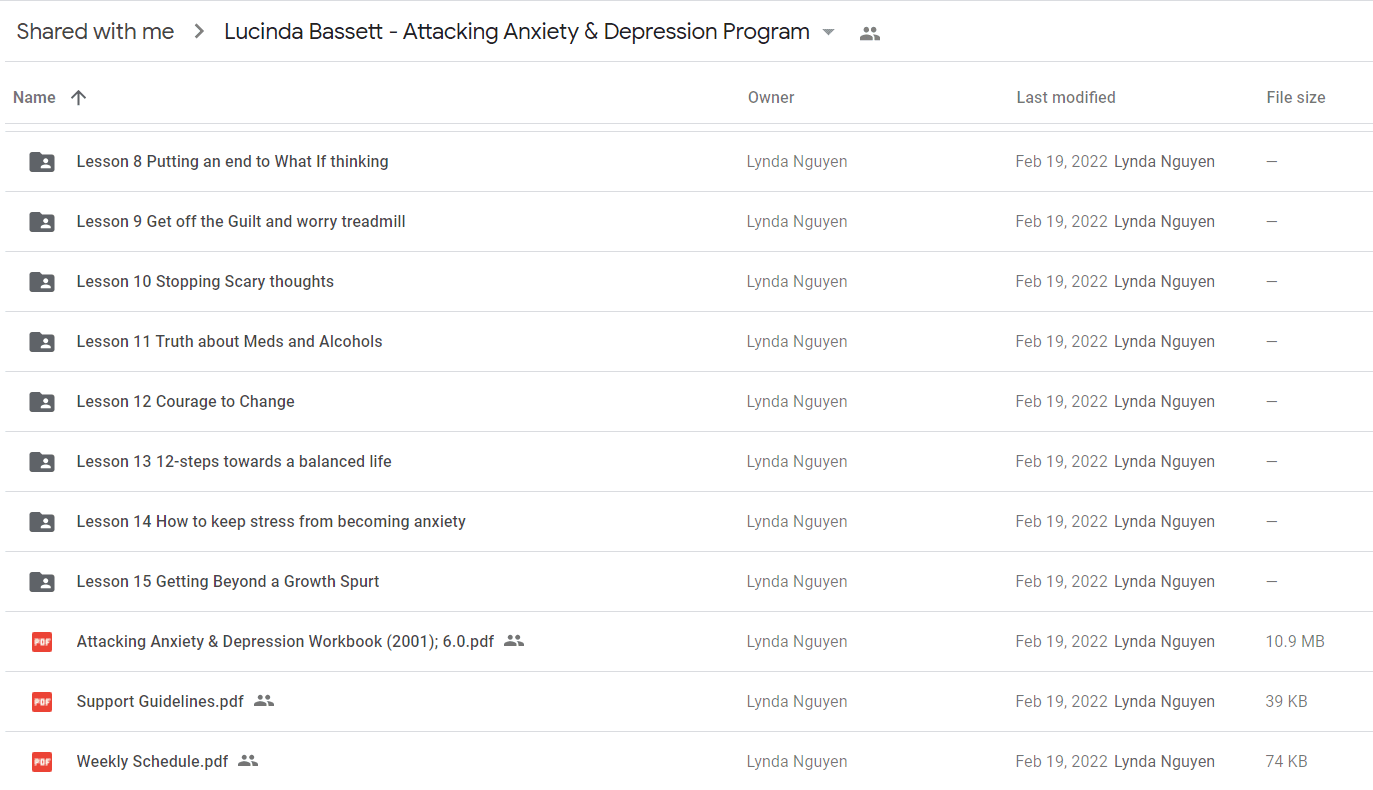Go back to Shared with me

click(x=96, y=32)
